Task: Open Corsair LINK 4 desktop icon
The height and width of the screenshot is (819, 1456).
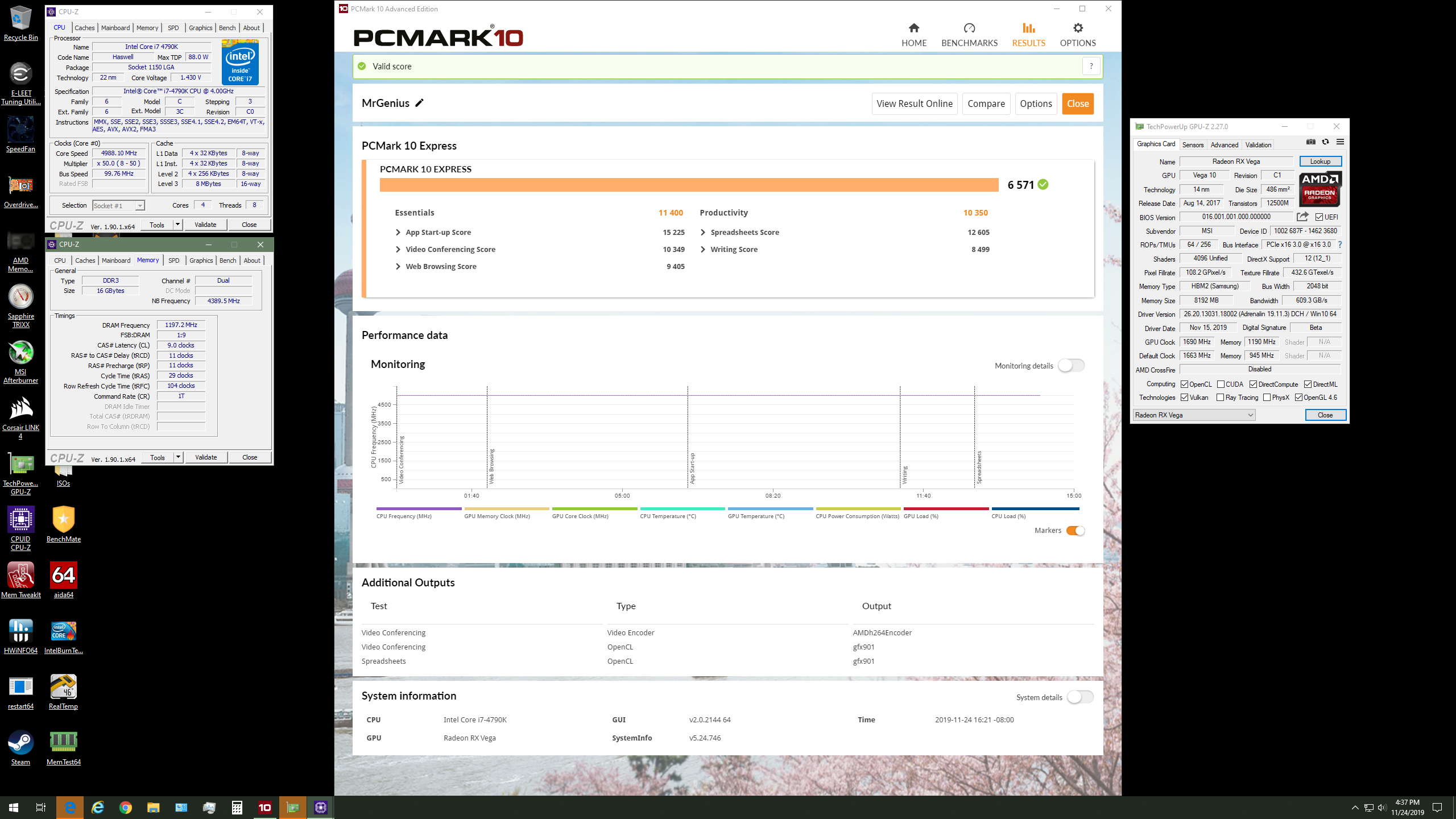Action: pyautogui.click(x=21, y=418)
